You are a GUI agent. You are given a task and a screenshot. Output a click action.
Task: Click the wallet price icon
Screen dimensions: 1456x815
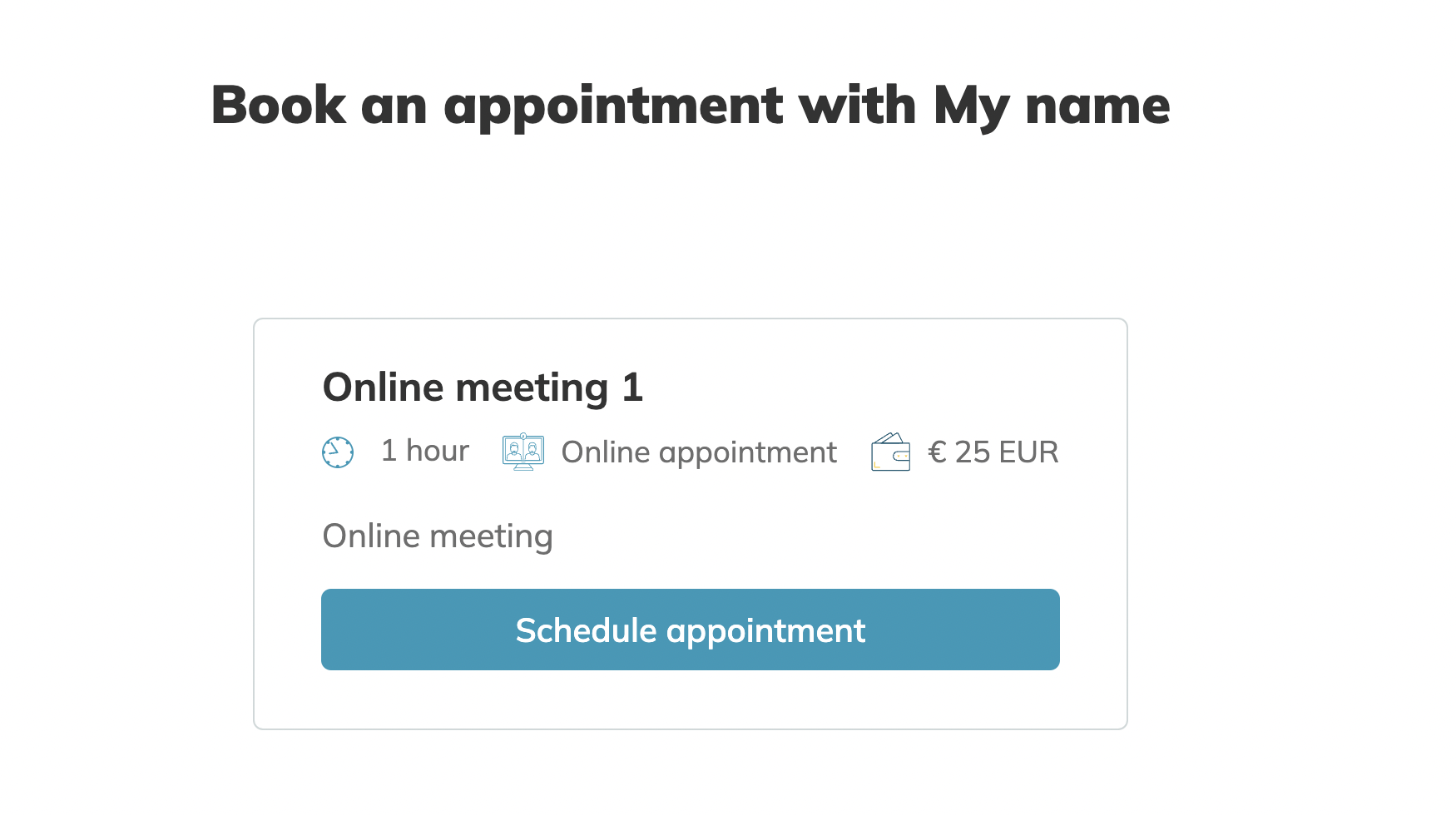pyautogui.click(x=890, y=452)
